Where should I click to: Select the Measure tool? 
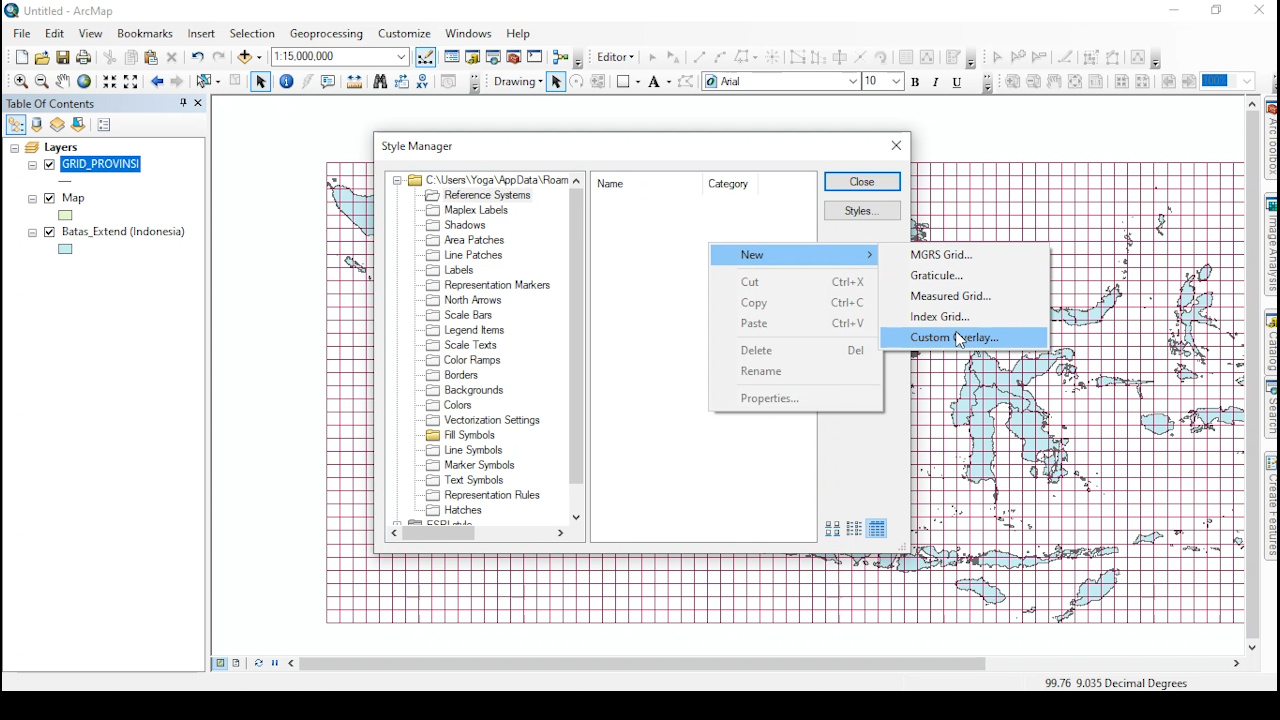(x=355, y=82)
